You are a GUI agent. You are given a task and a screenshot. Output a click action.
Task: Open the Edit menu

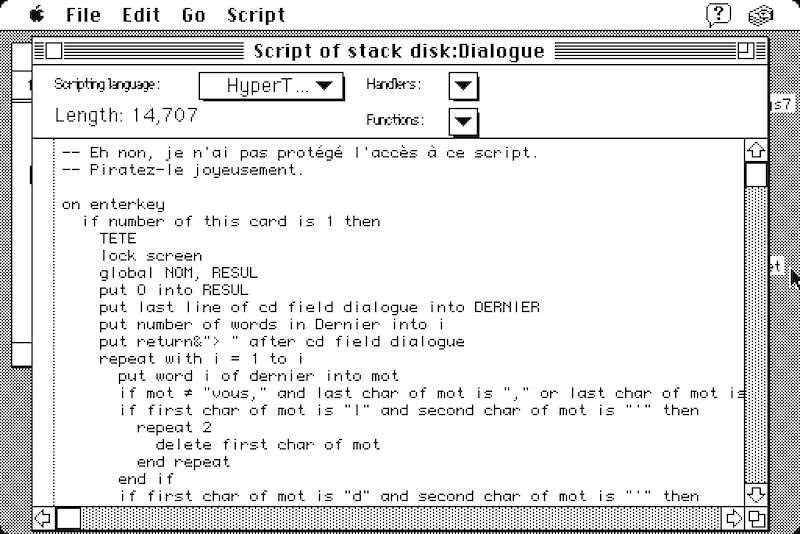coord(141,15)
